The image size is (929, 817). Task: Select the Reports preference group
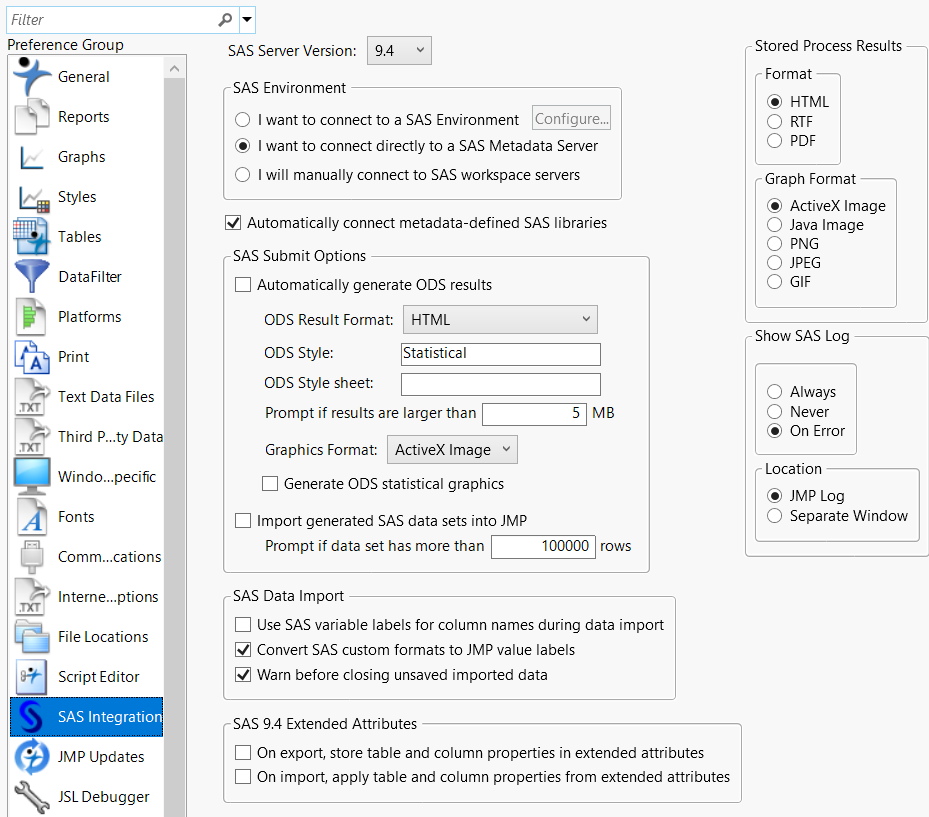83,117
